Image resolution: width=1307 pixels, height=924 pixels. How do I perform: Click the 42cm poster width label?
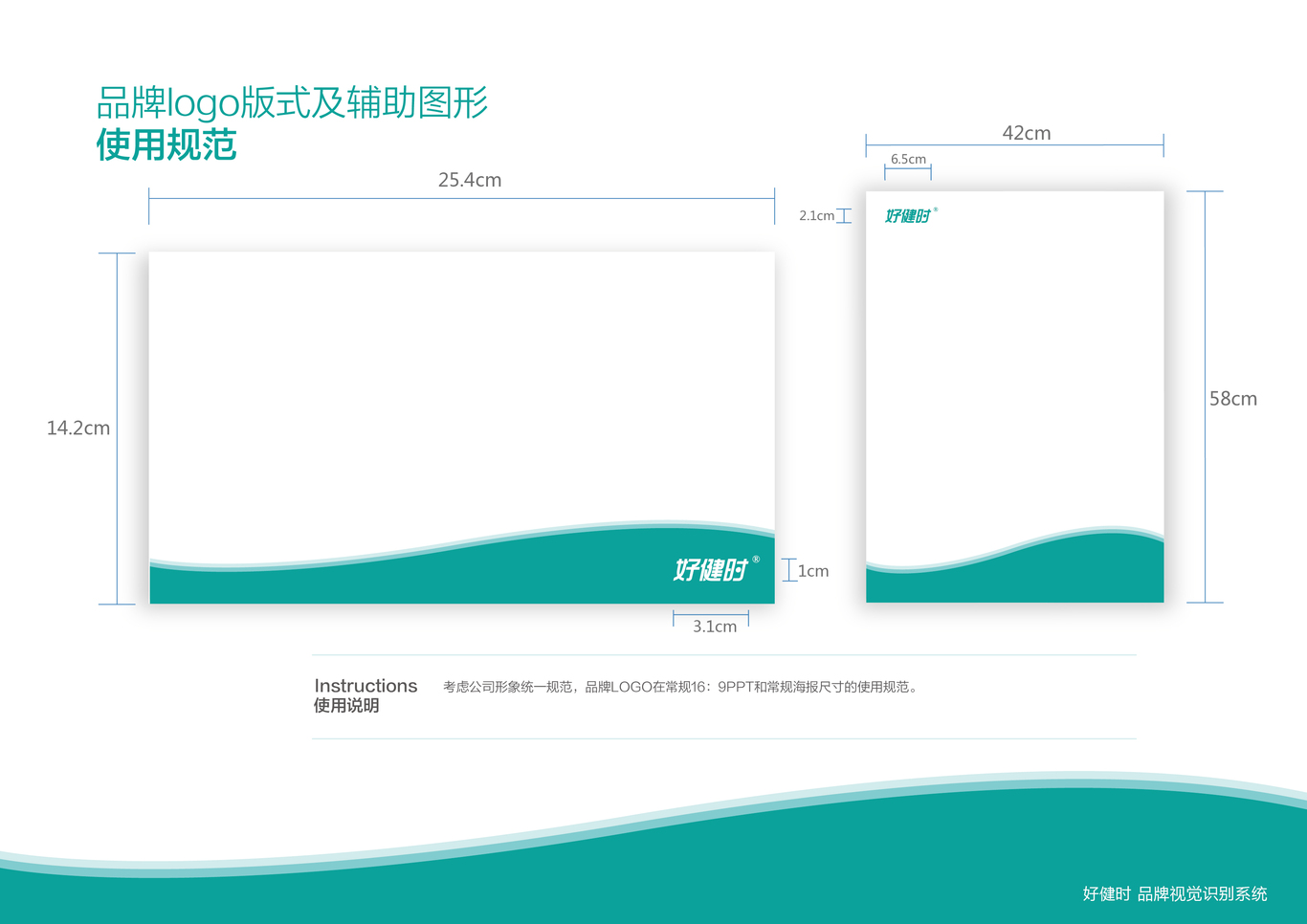pyautogui.click(x=1027, y=133)
